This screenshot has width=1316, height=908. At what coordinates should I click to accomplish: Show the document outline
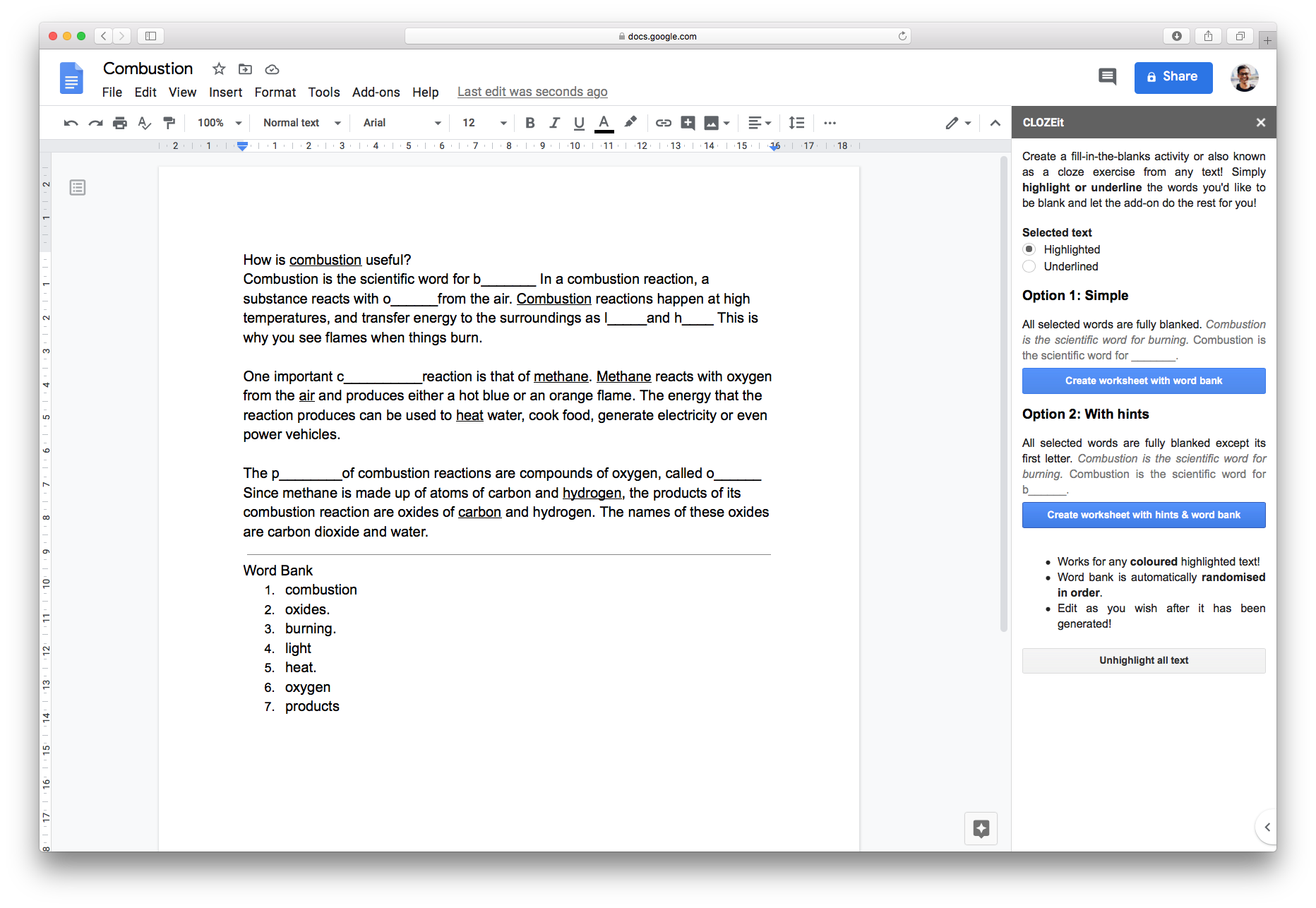tap(78, 187)
